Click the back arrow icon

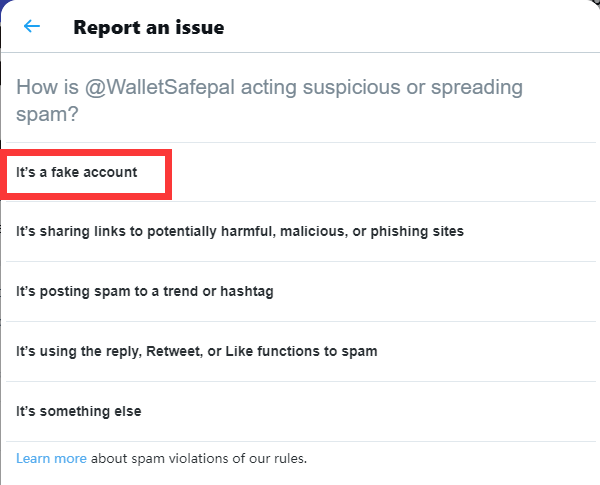(32, 26)
